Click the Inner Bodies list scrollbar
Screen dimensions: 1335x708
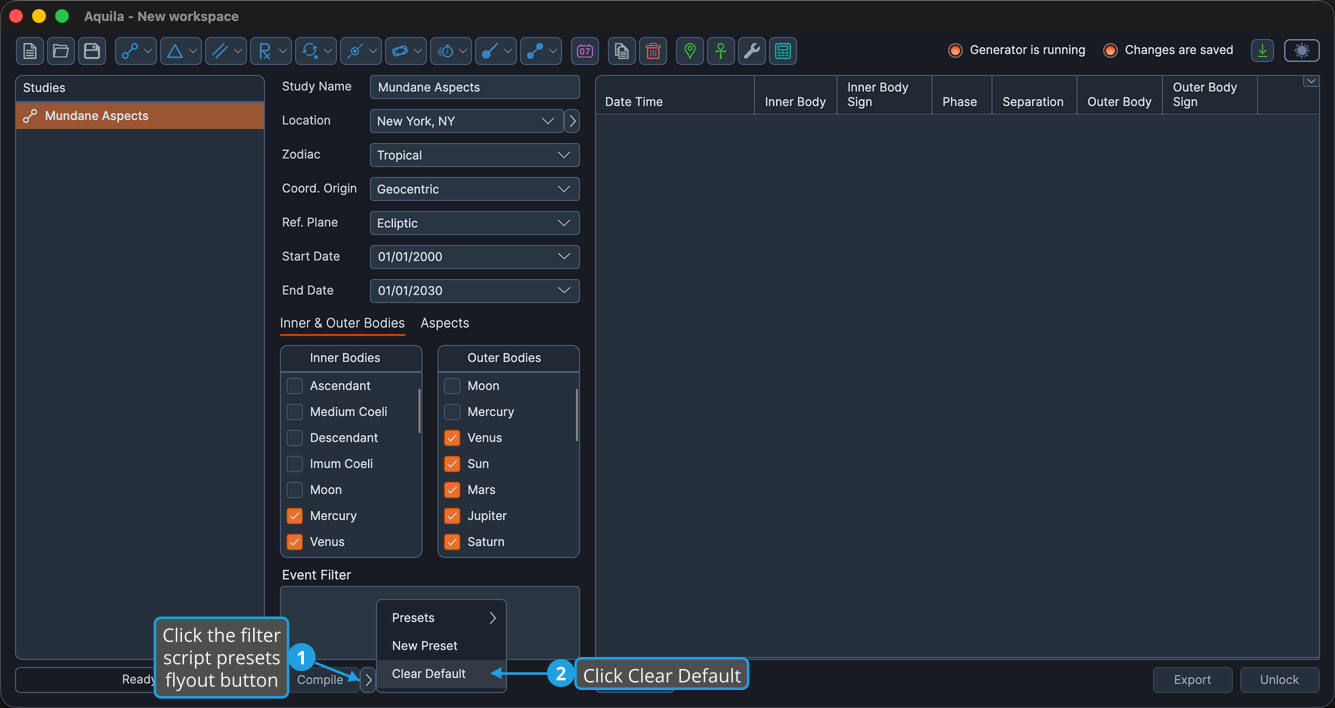tap(419, 411)
